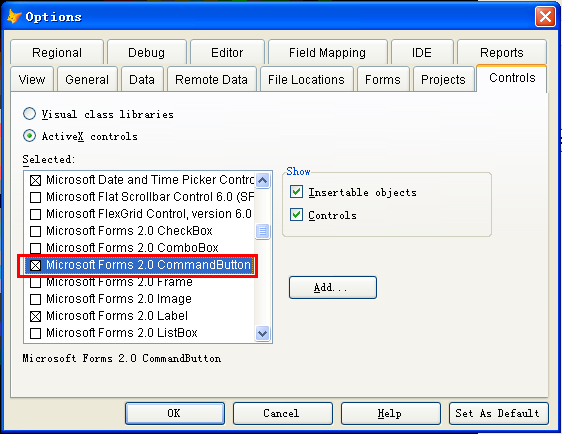Select the Data tab
This screenshot has height=434, width=562.
coord(142,79)
